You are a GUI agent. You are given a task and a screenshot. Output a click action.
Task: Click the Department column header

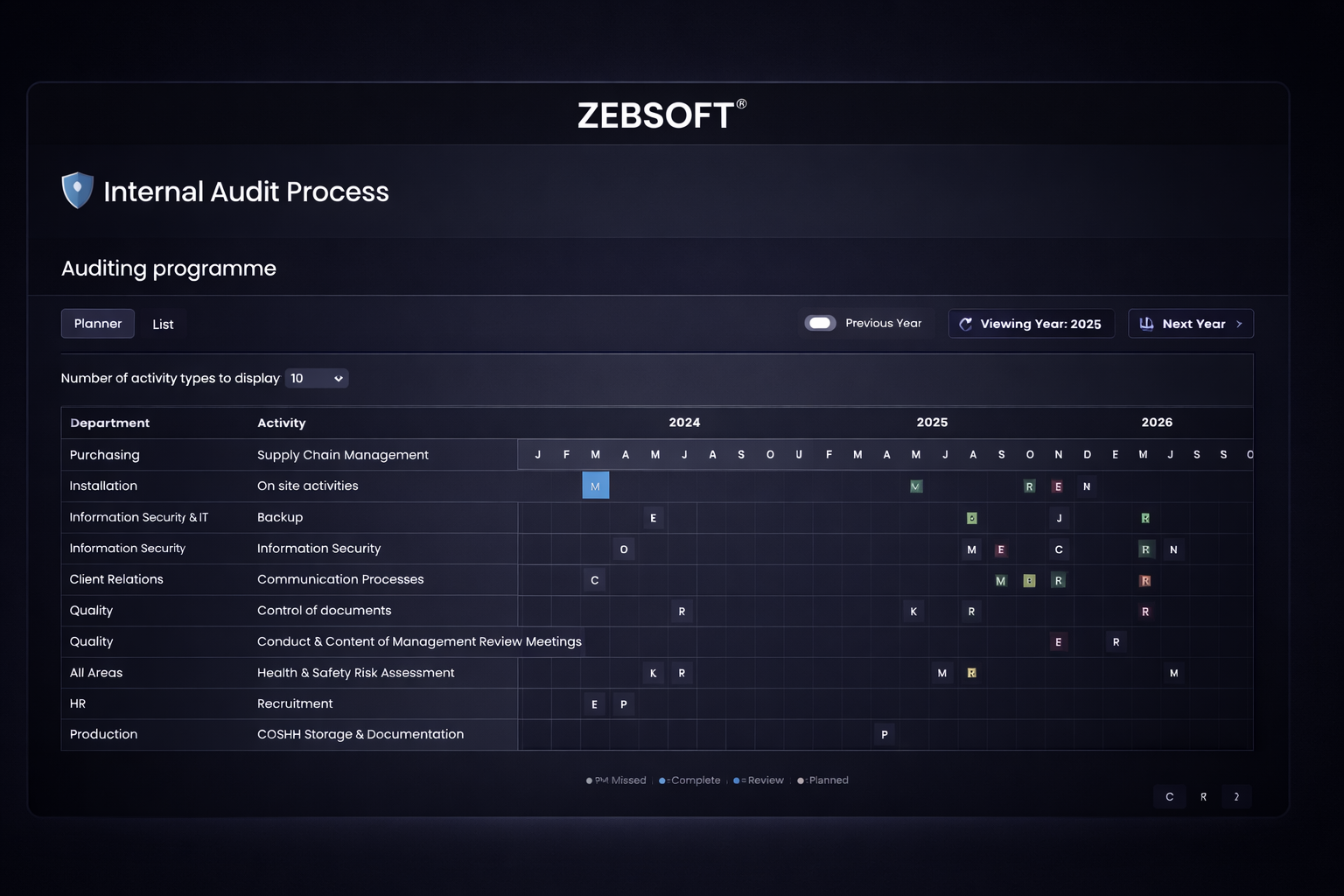[110, 423]
